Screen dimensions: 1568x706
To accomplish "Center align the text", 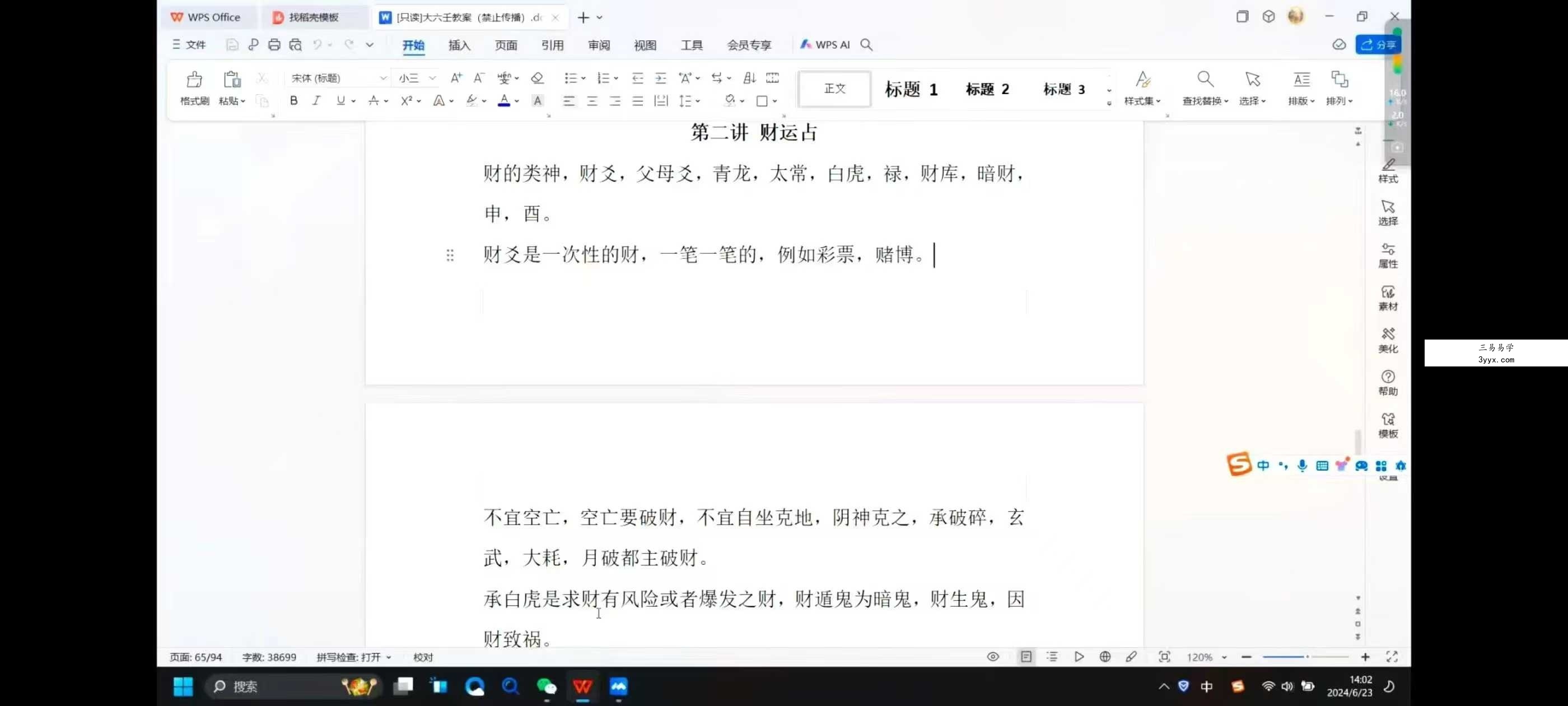I will (x=592, y=101).
